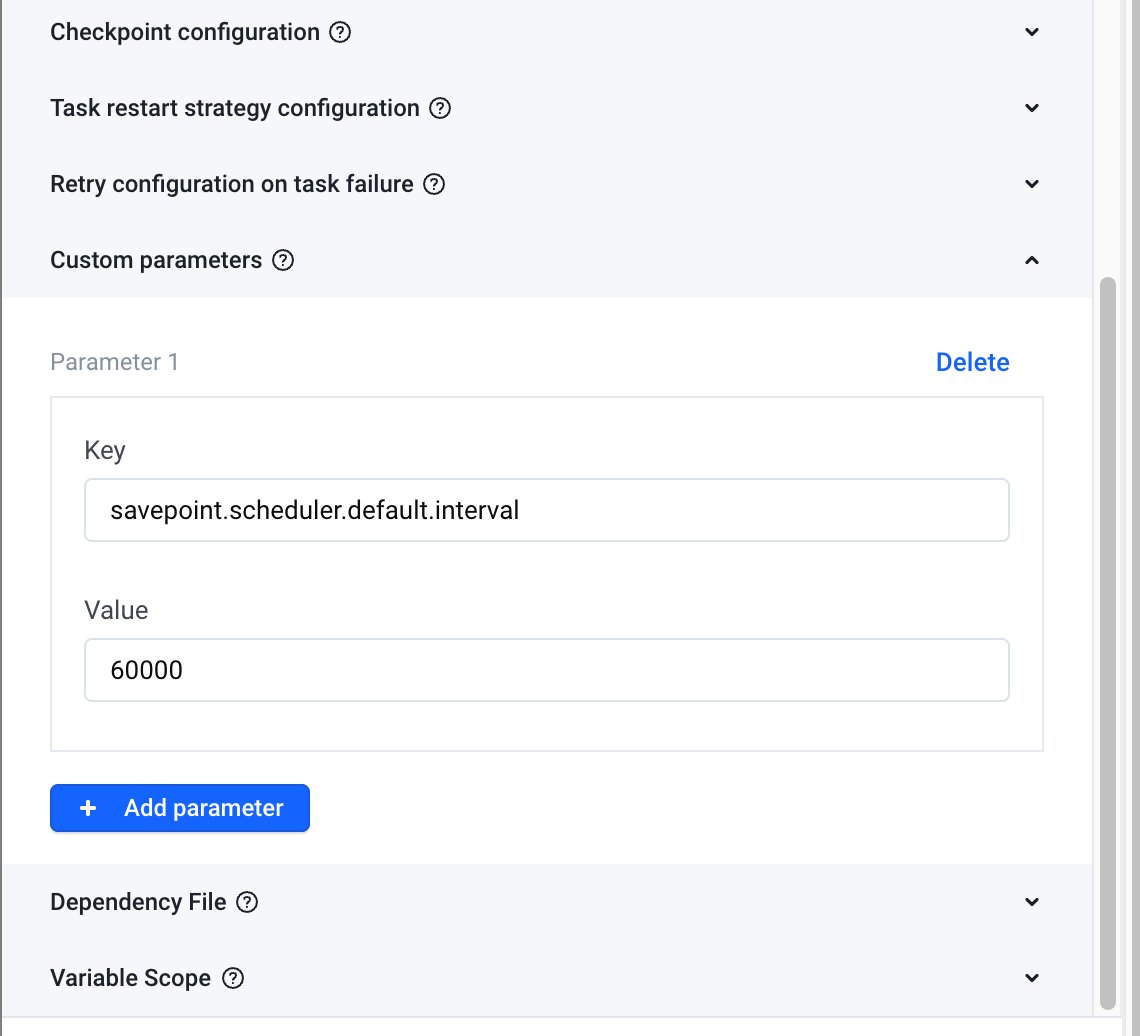Delete Parameter 1
Viewport: 1140px width, 1036px height.
point(972,362)
